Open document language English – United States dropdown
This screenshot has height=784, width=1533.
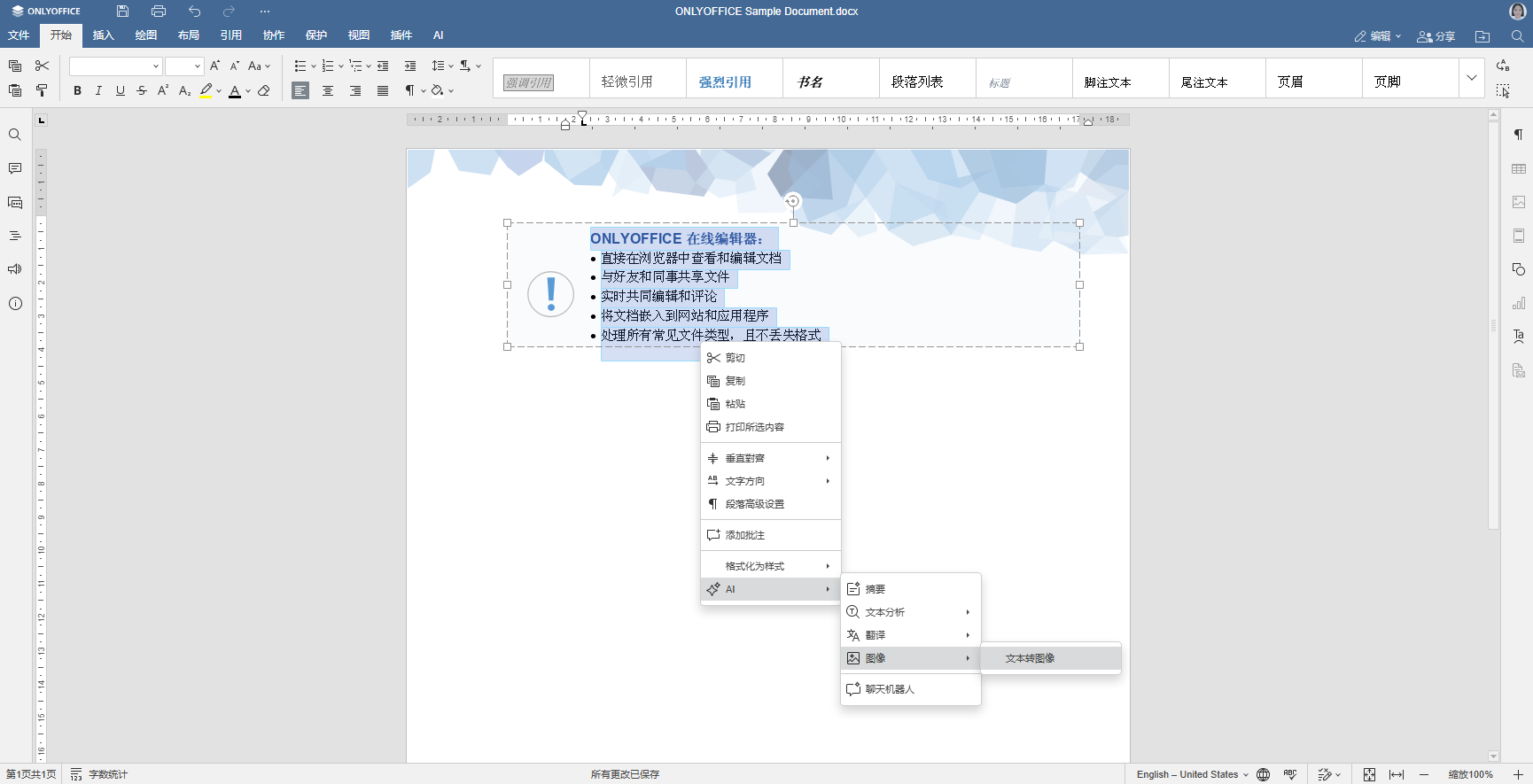[1192, 774]
